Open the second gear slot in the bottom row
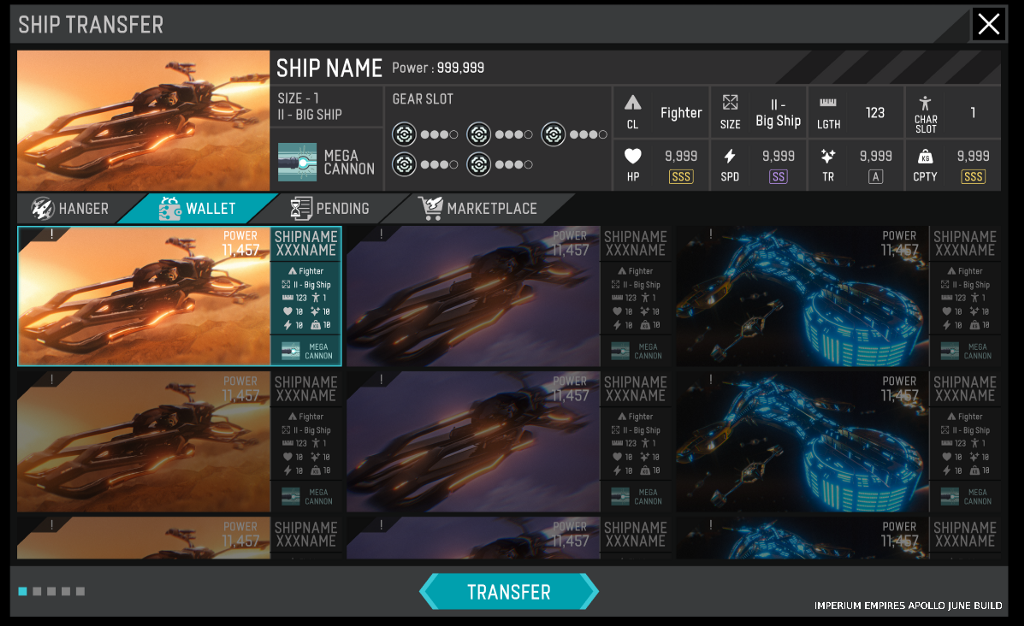 pos(479,164)
